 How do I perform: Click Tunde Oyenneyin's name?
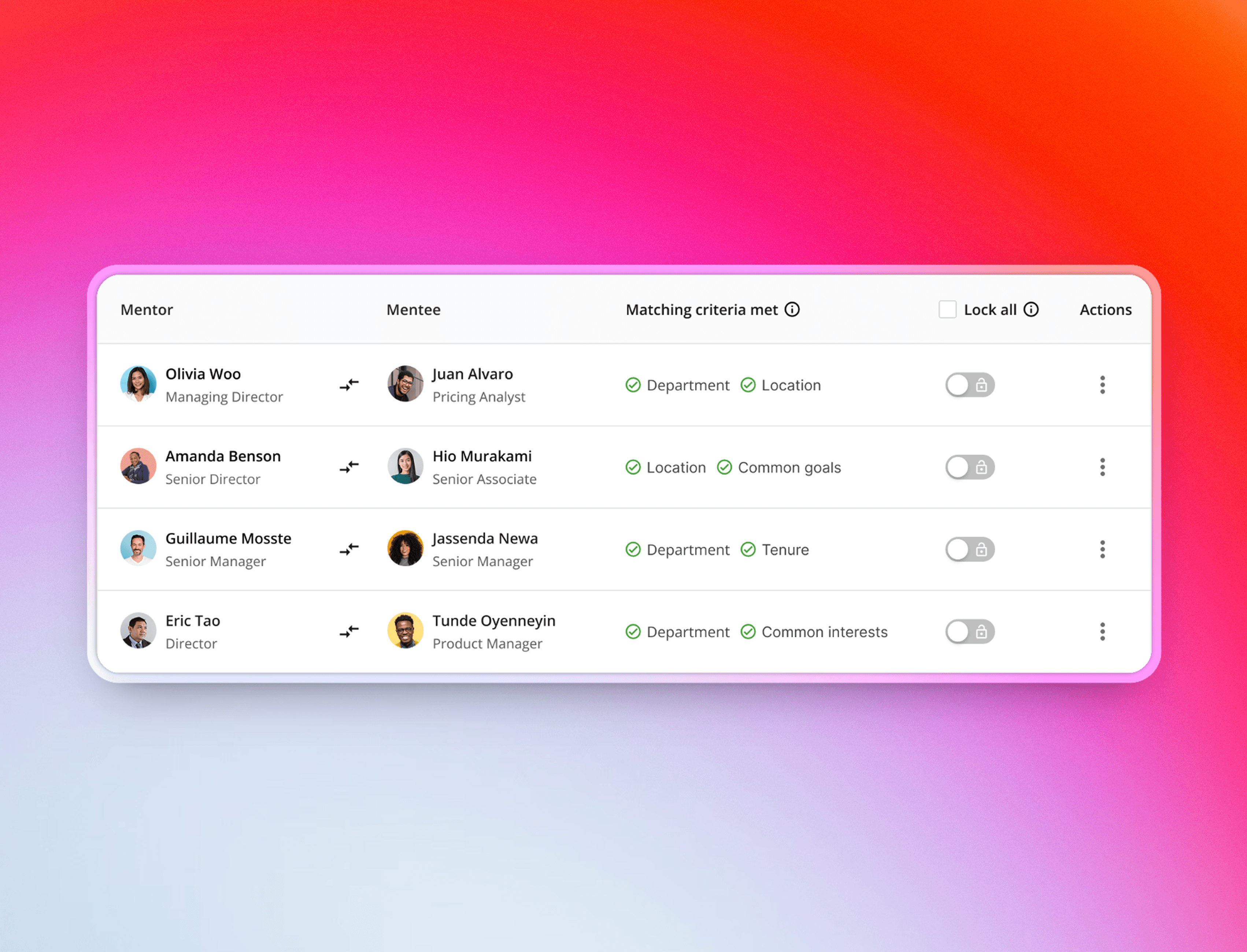tap(494, 621)
